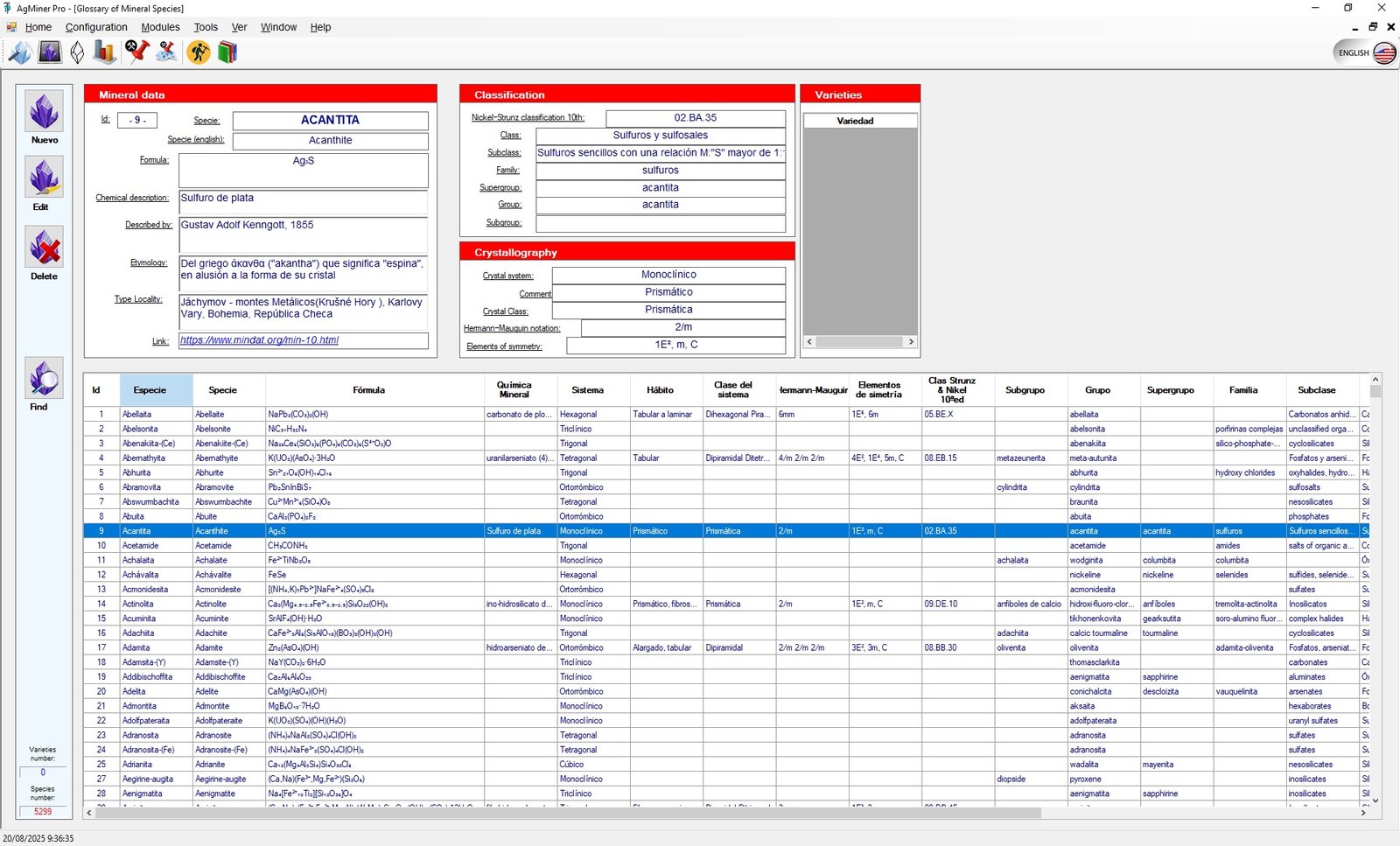This screenshot has height=846, width=1400.
Task: Click the Varieties list right scroll arrow
Action: coord(911,342)
